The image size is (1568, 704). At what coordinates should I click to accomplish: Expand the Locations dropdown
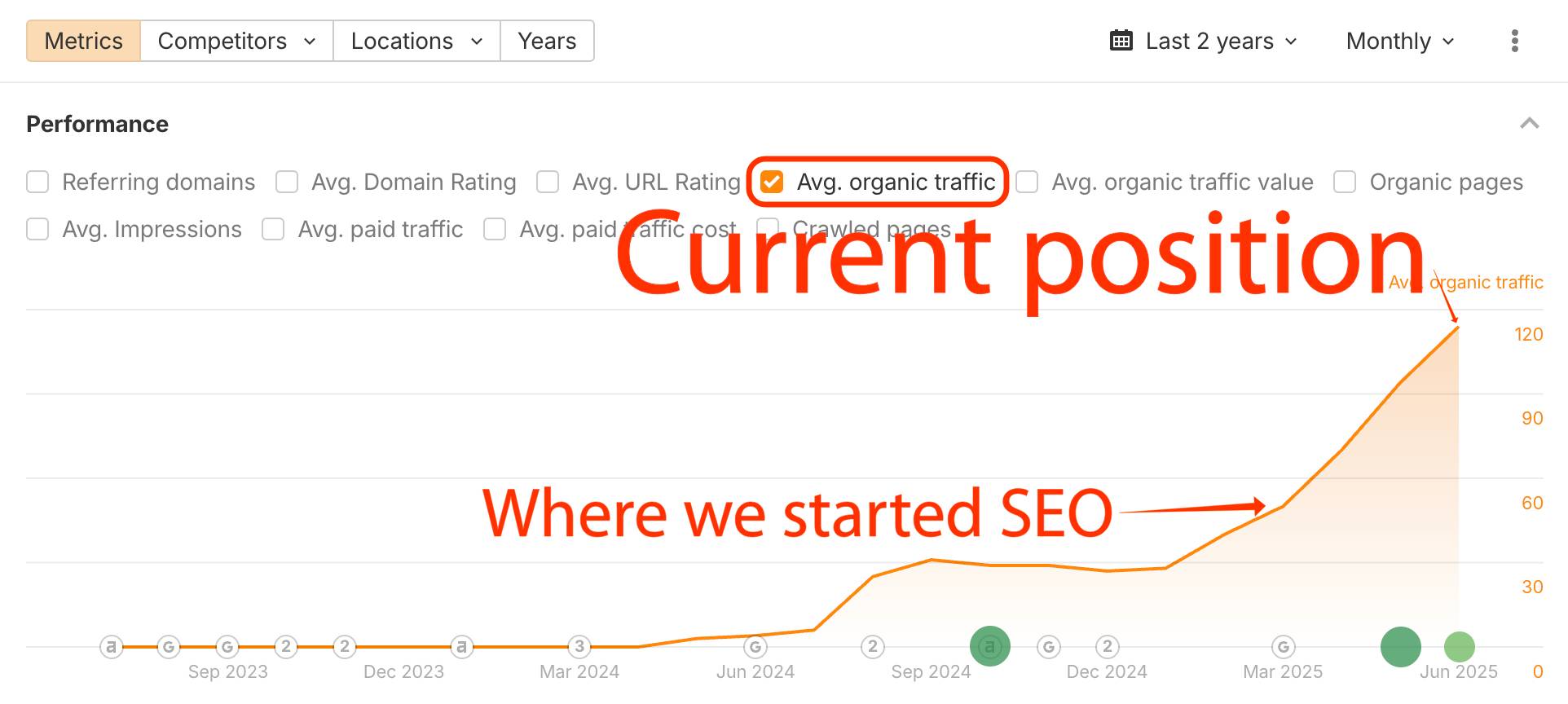[416, 41]
